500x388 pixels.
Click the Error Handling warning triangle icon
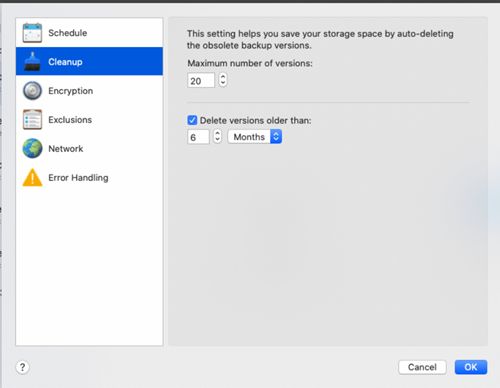(32, 177)
